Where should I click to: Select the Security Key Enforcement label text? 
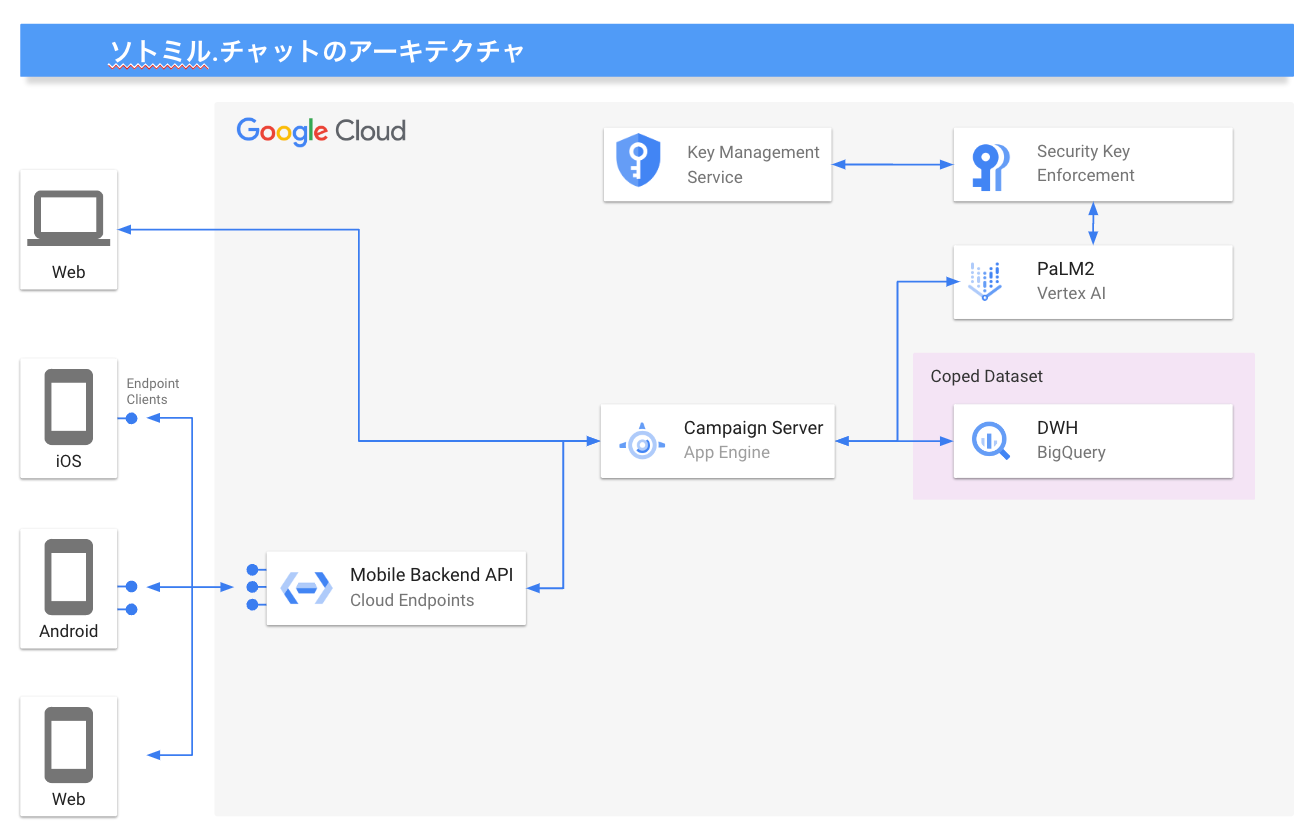click(x=1086, y=163)
